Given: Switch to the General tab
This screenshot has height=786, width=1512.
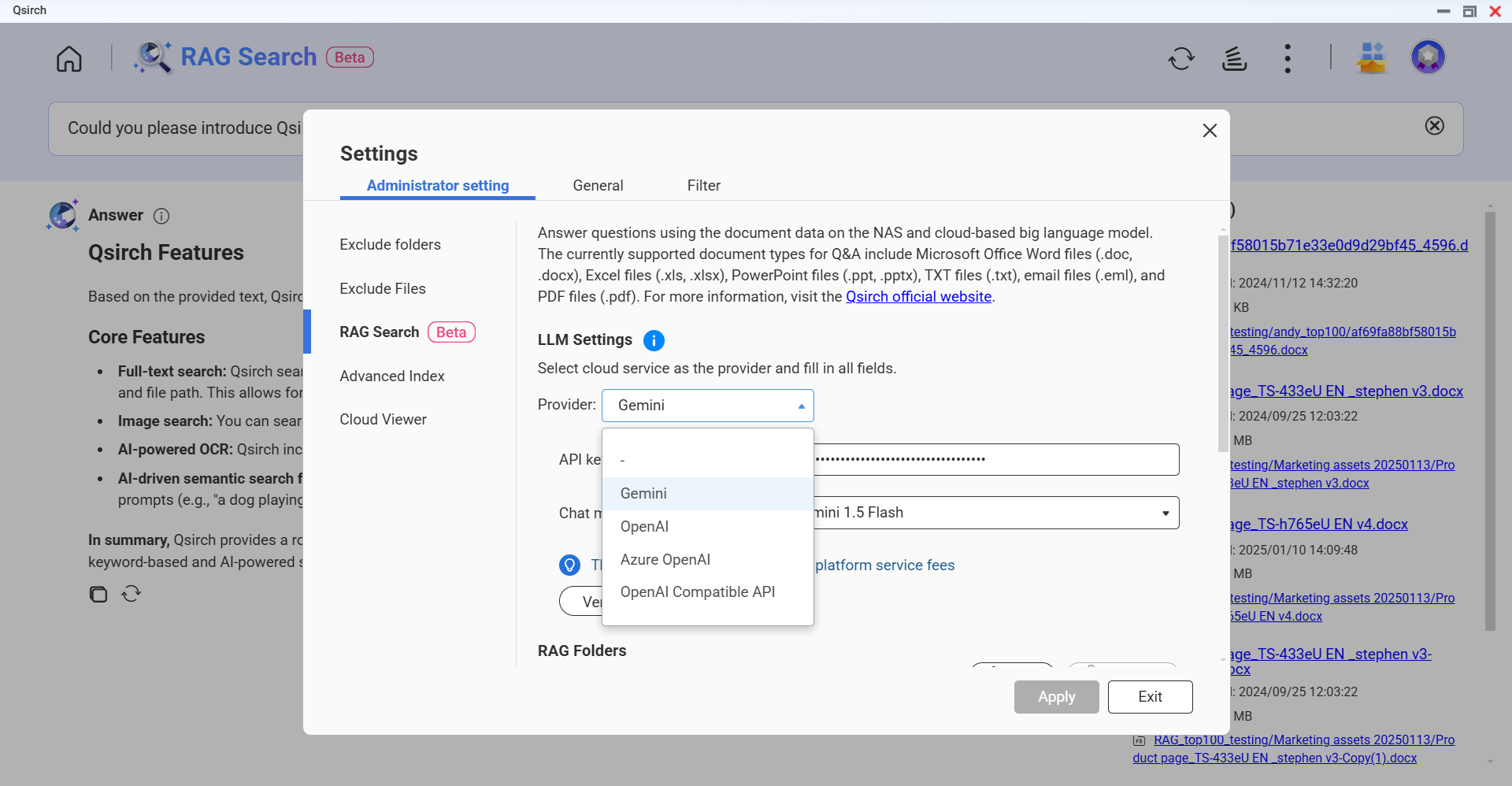Looking at the screenshot, I should [598, 186].
